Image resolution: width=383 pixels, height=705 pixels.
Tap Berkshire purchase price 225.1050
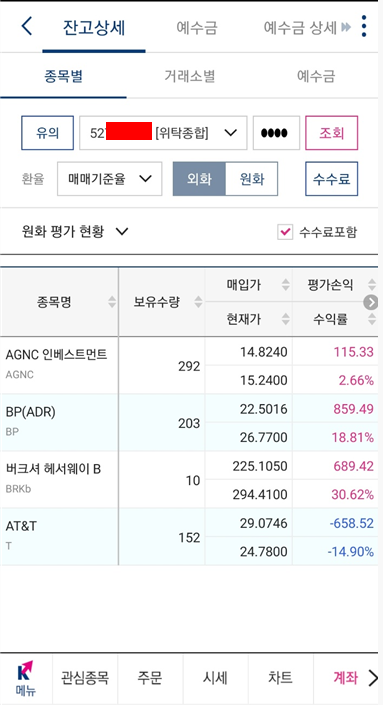(260, 466)
